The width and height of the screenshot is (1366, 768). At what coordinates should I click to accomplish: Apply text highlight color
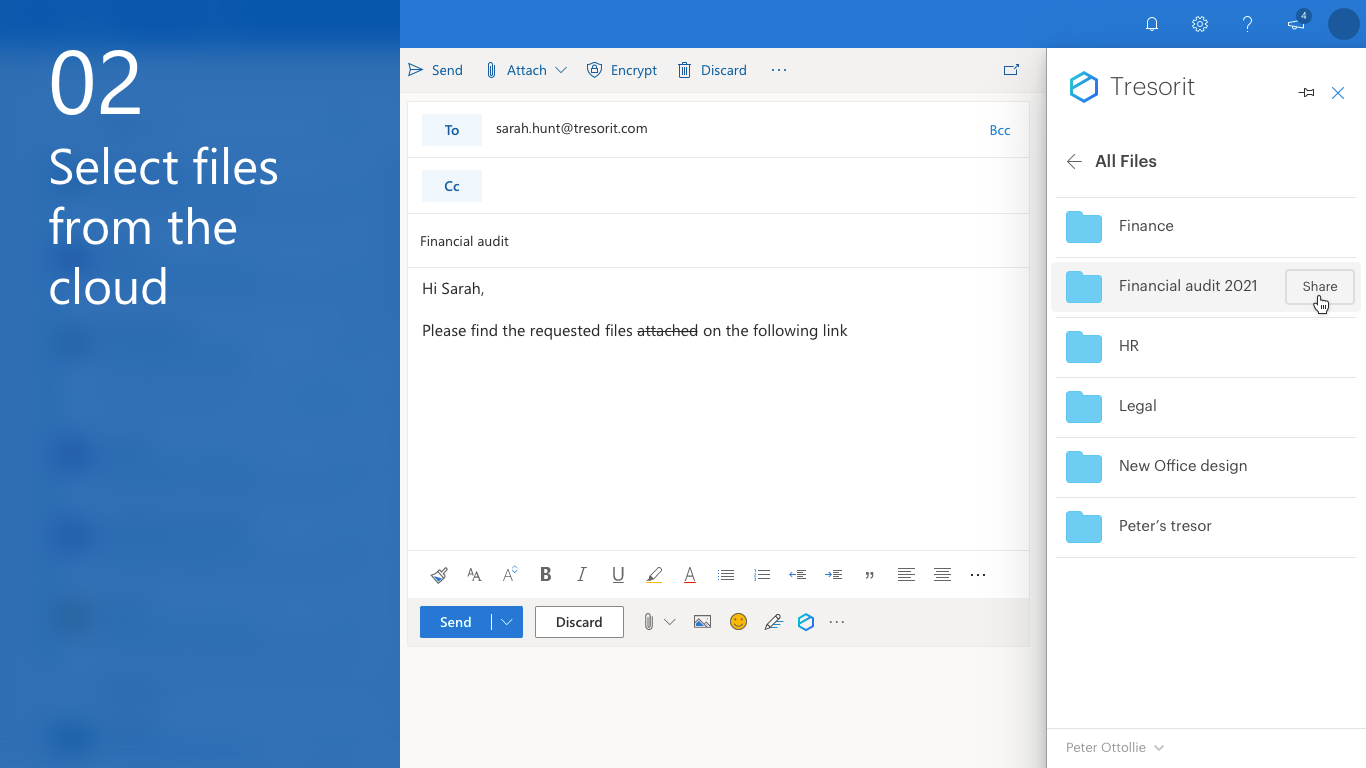[654, 575]
